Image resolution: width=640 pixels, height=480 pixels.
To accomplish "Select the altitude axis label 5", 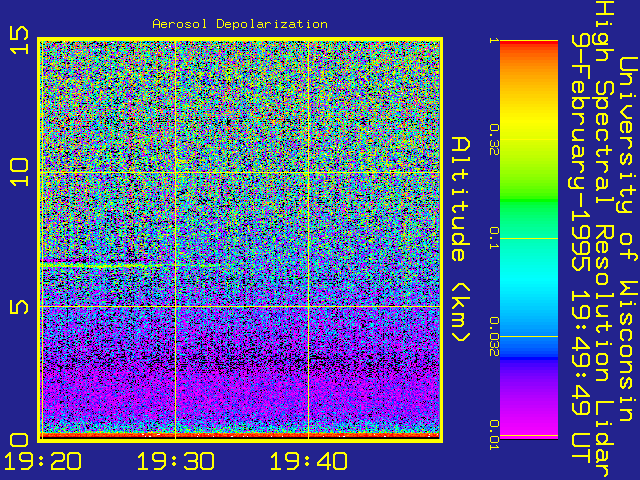I will [20, 307].
